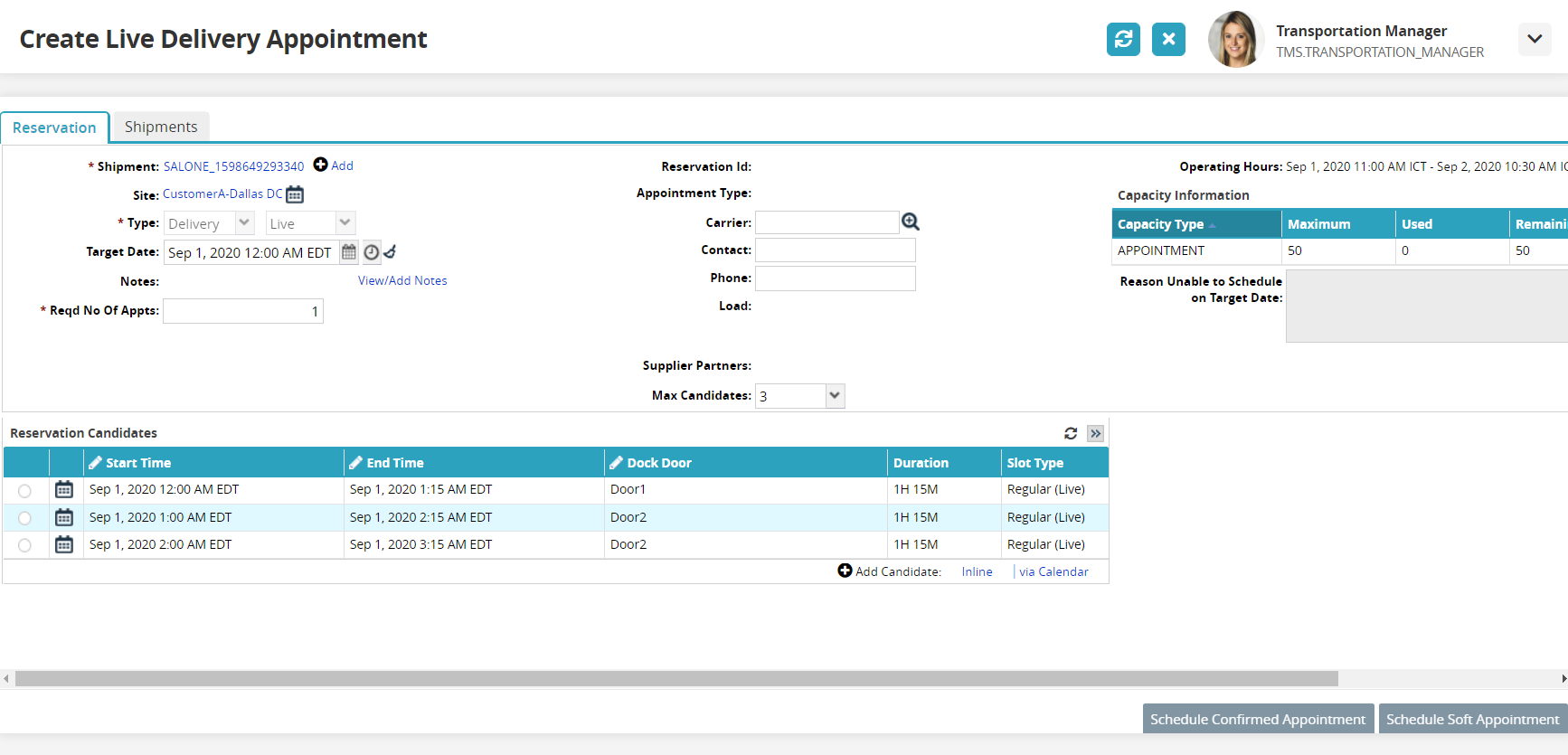The width and height of the screenshot is (1568, 755).
Task: Click the Carrier lookup magnifier icon
Action: pyautogui.click(x=910, y=222)
